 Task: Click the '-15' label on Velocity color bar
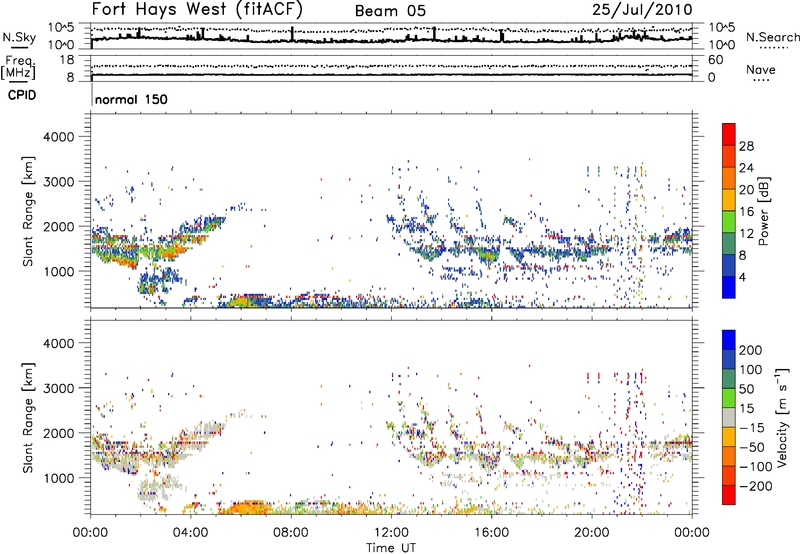click(751, 428)
